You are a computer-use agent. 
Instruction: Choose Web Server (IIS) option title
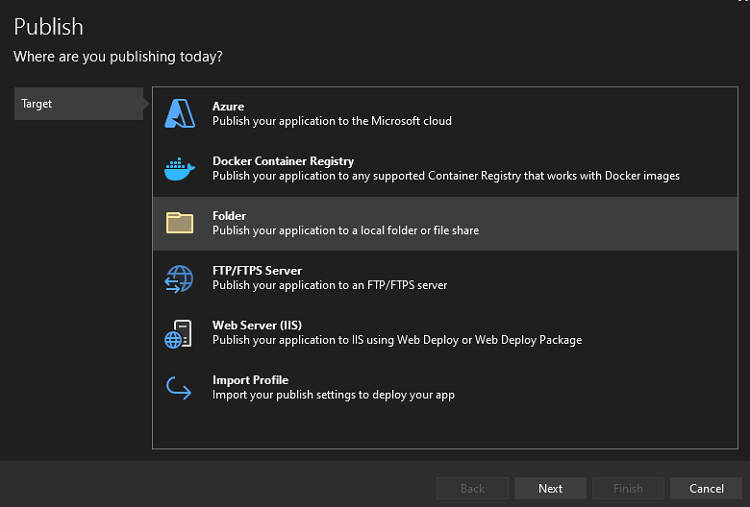[x=257, y=325]
